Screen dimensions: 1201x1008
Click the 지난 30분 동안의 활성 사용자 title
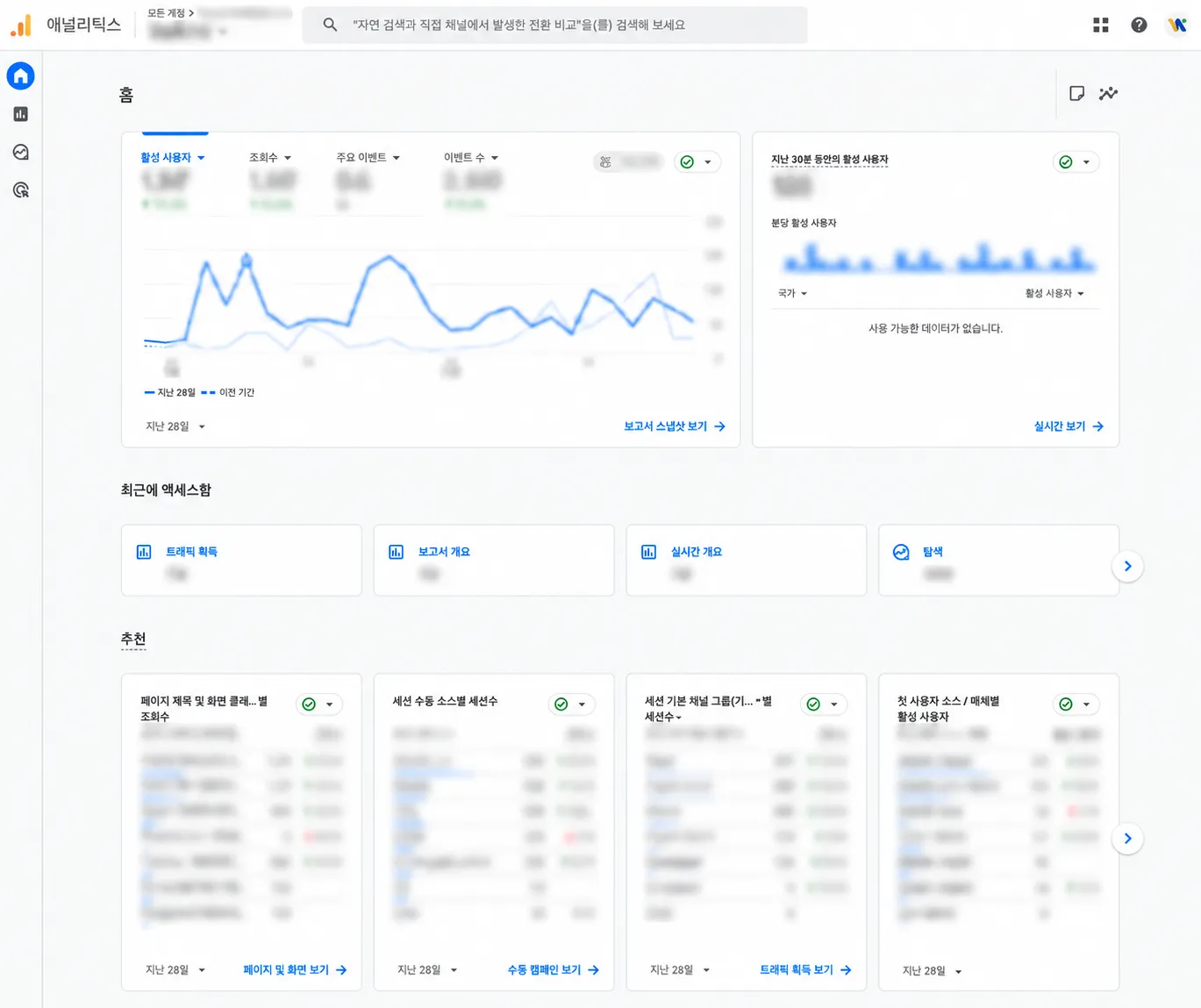pos(830,160)
